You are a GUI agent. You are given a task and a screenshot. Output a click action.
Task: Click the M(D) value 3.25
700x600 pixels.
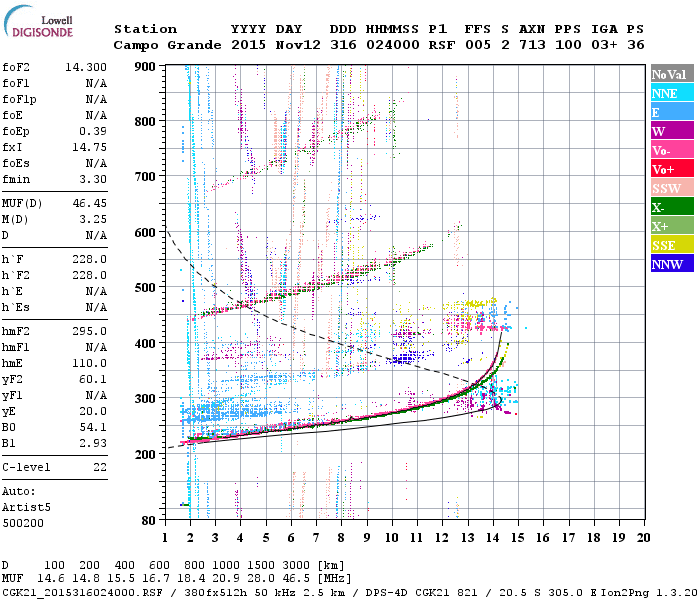pyautogui.click(x=93, y=220)
